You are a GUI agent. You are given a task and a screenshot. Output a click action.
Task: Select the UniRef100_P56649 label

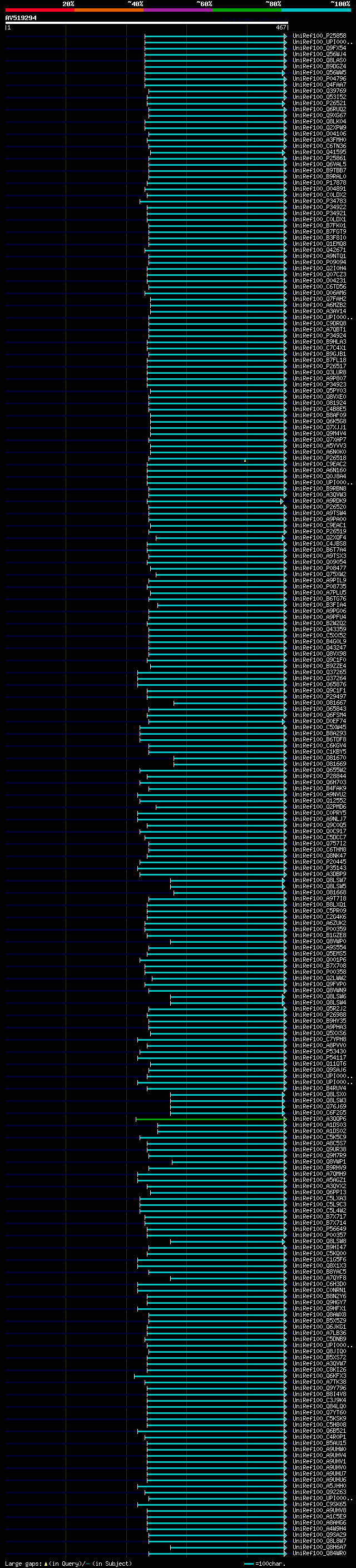[319, 1229]
